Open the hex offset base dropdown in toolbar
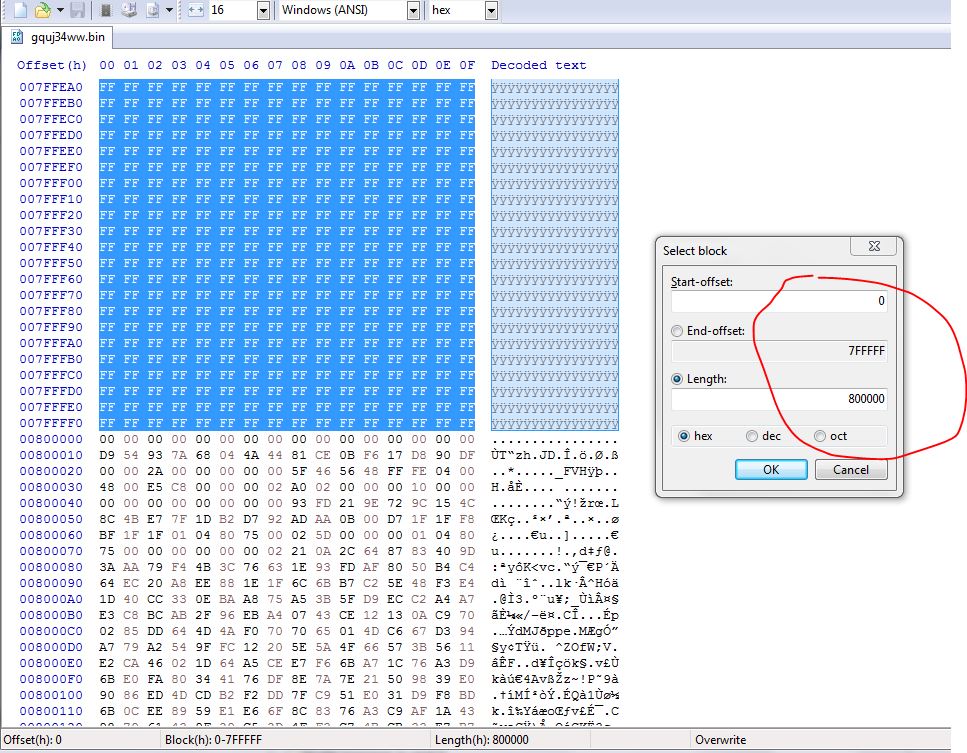 [490, 10]
